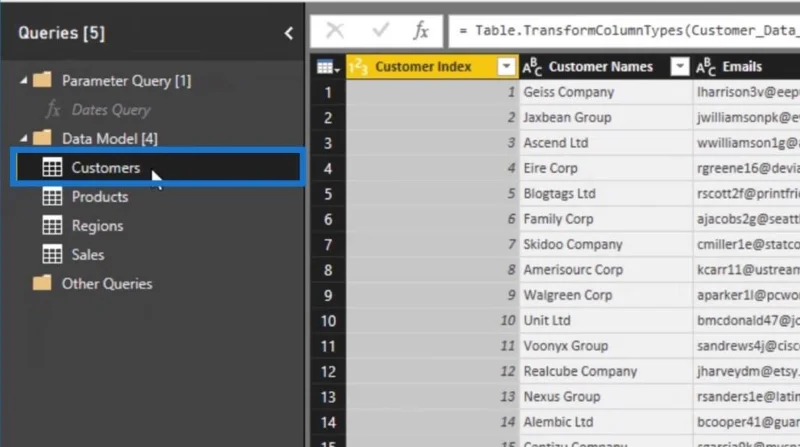Select row number 1 header
800x447 pixels.
[x=328, y=92]
